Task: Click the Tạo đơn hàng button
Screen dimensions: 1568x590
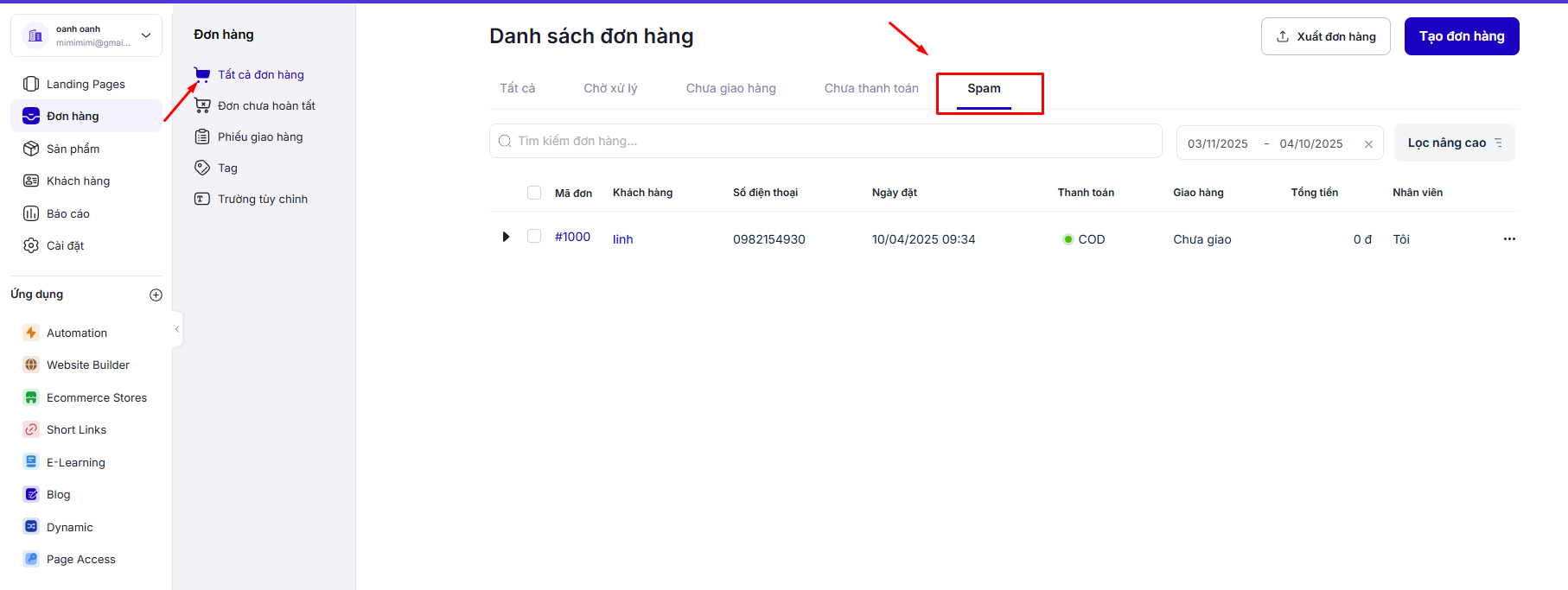Action: point(1461,36)
